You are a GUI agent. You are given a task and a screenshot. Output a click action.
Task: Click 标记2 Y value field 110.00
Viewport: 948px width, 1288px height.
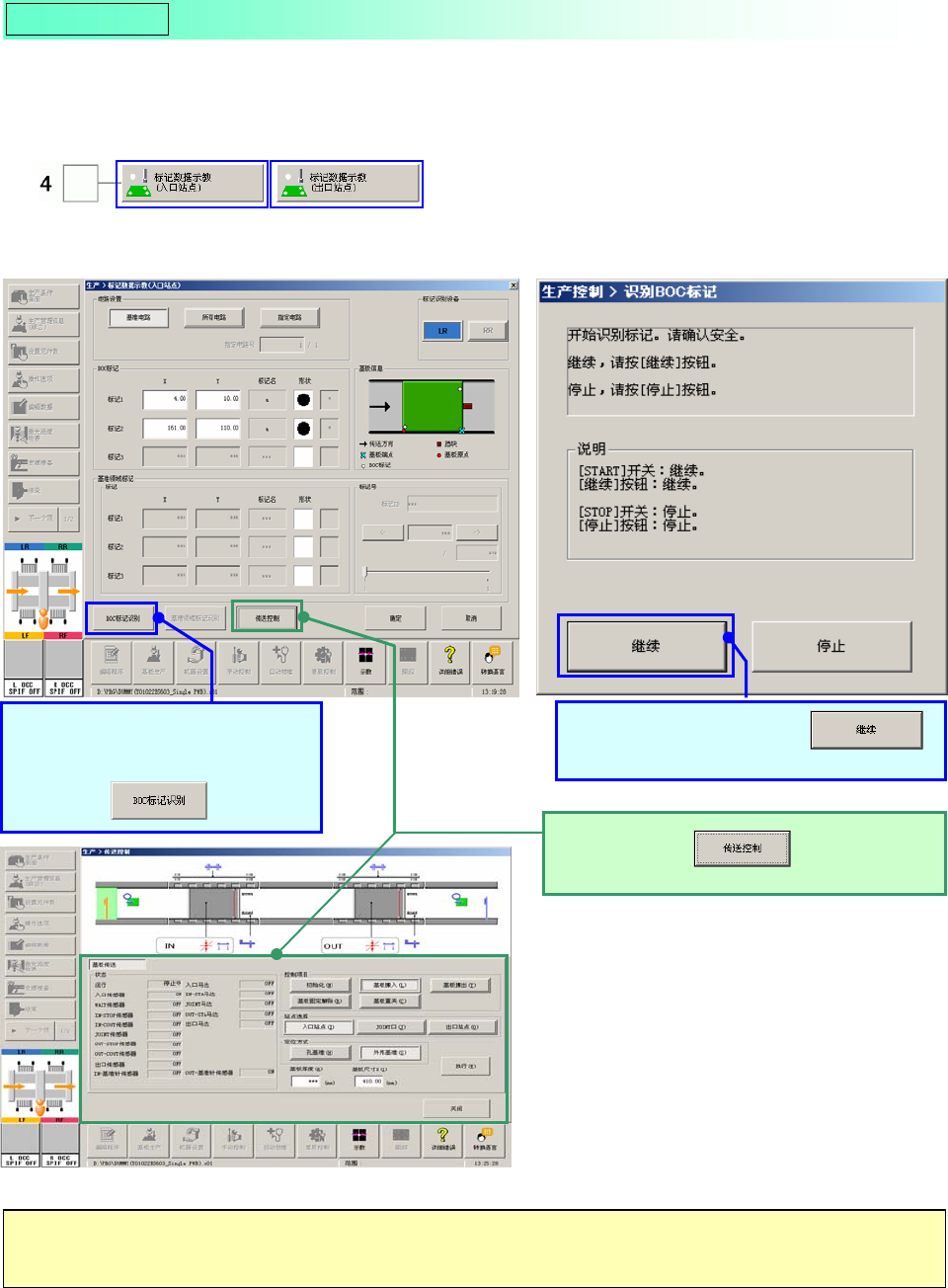coord(218,428)
